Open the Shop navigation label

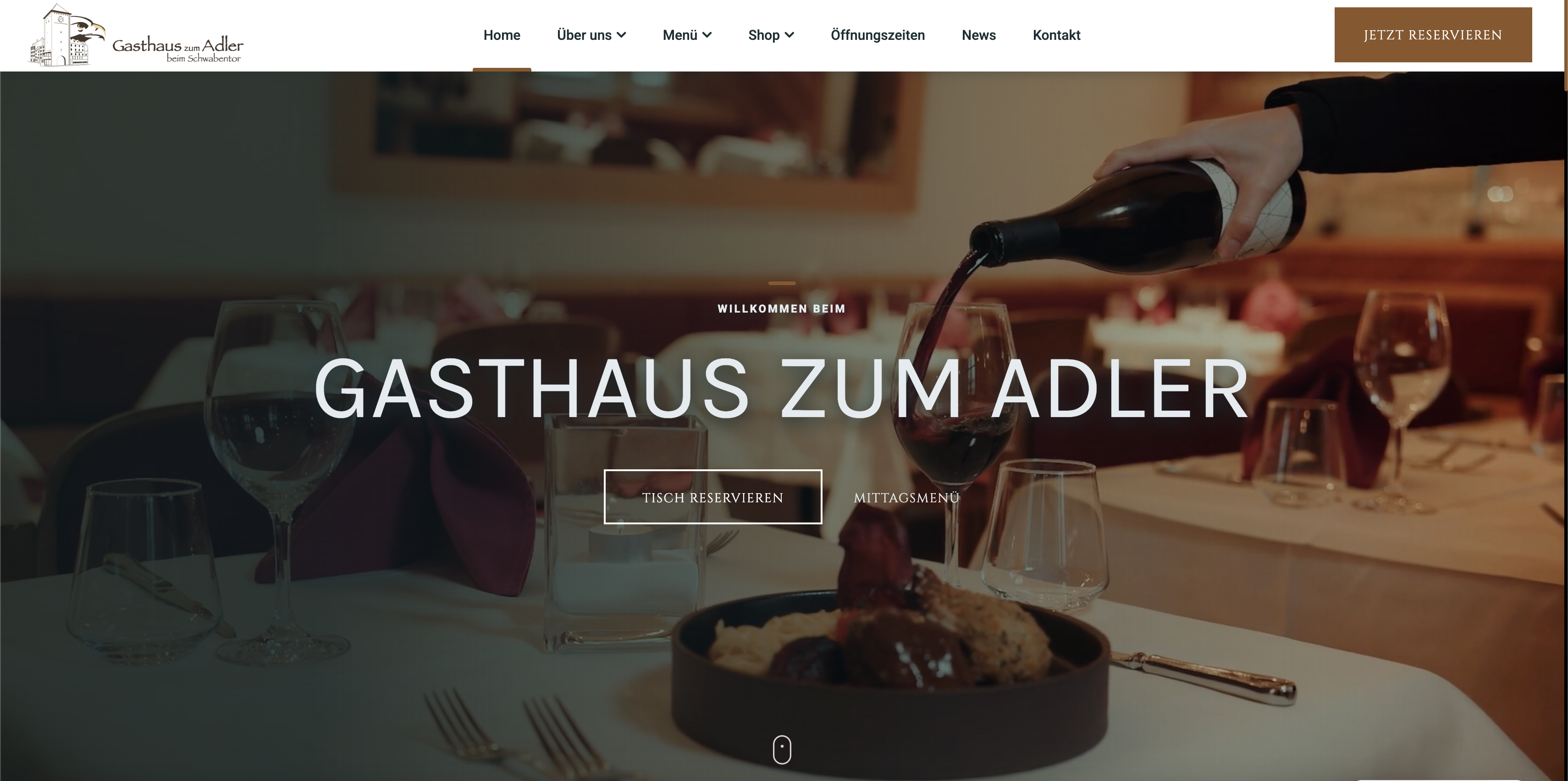(763, 35)
